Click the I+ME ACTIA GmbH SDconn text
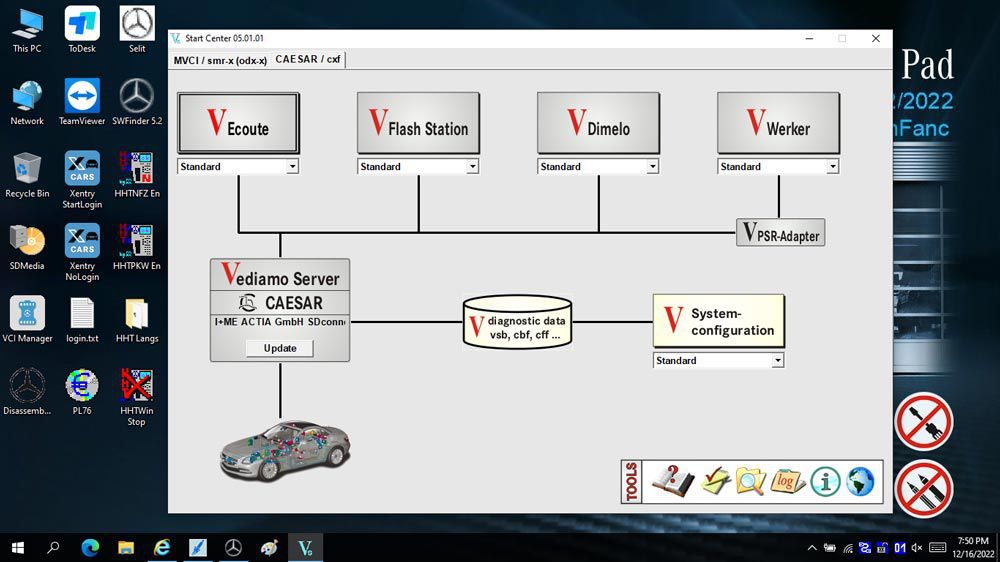1000x562 pixels. pyautogui.click(x=280, y=322)
